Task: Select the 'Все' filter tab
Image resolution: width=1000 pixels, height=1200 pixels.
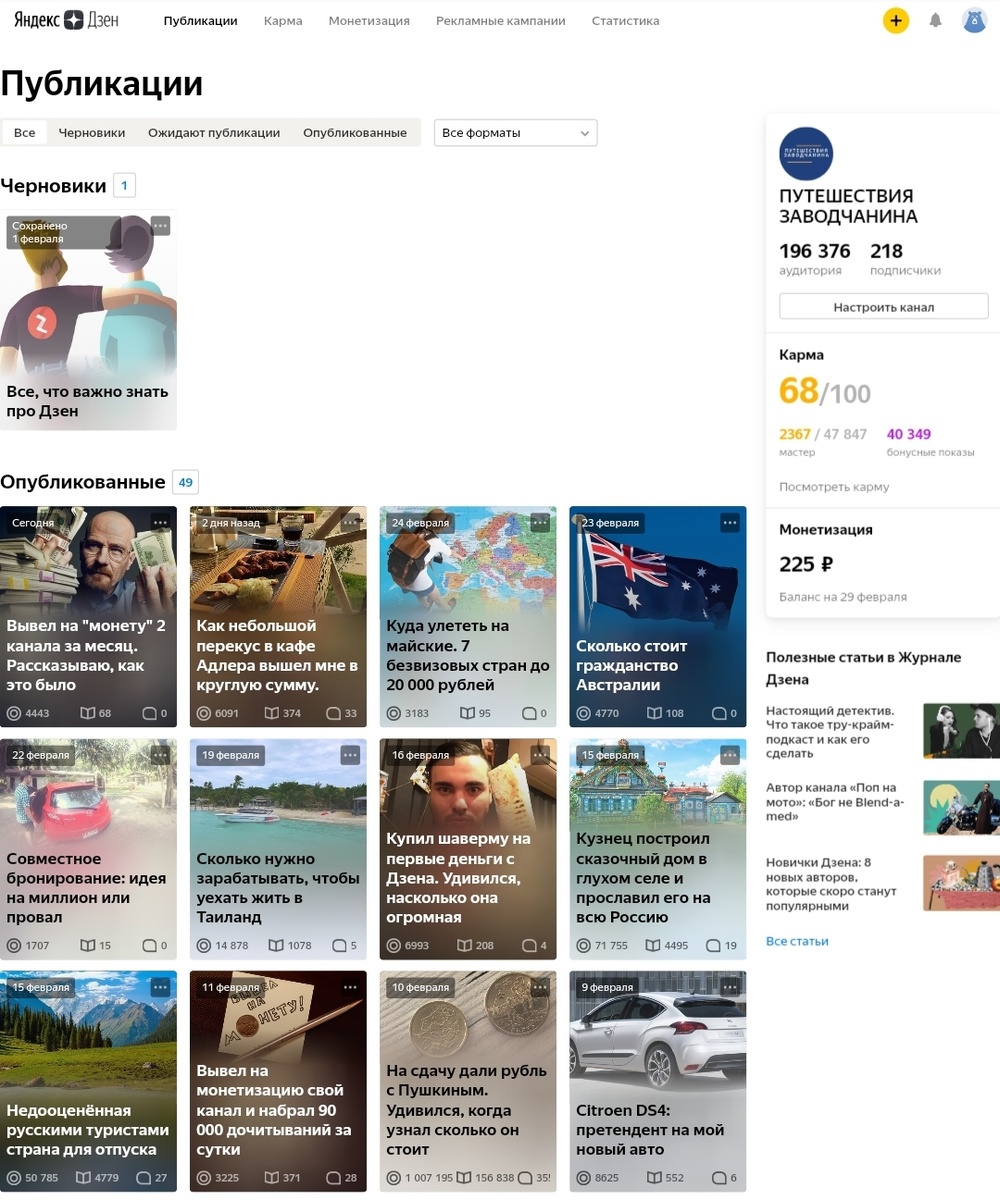Action: coord(24,133)
